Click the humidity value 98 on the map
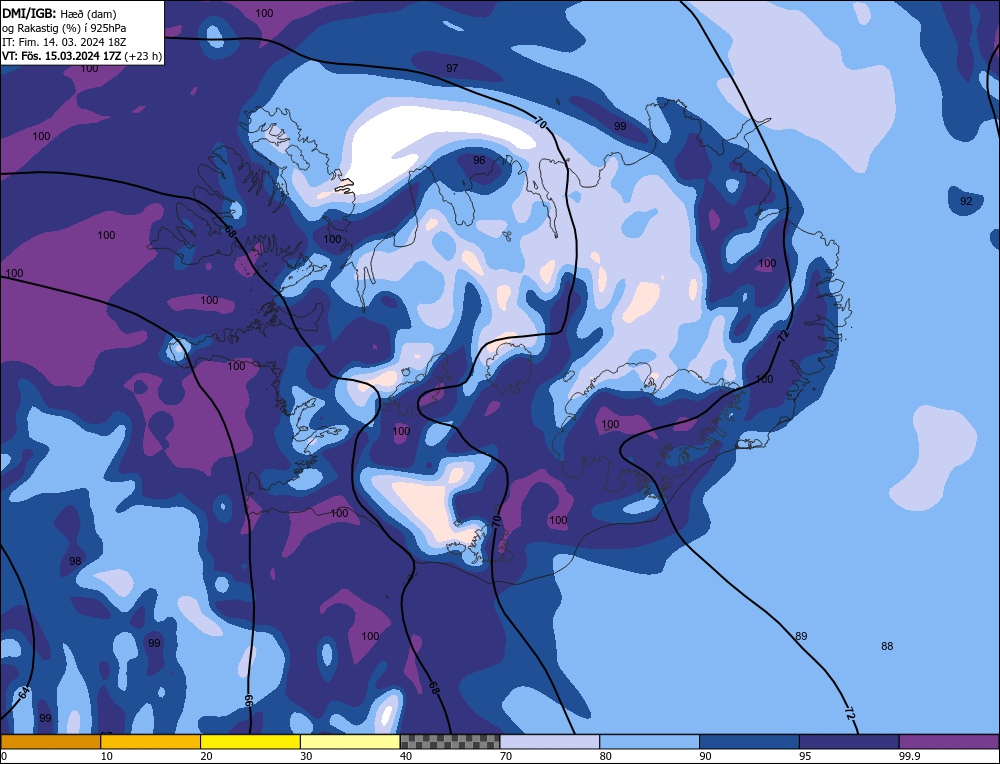1000x764 pixels. [75, 561]
